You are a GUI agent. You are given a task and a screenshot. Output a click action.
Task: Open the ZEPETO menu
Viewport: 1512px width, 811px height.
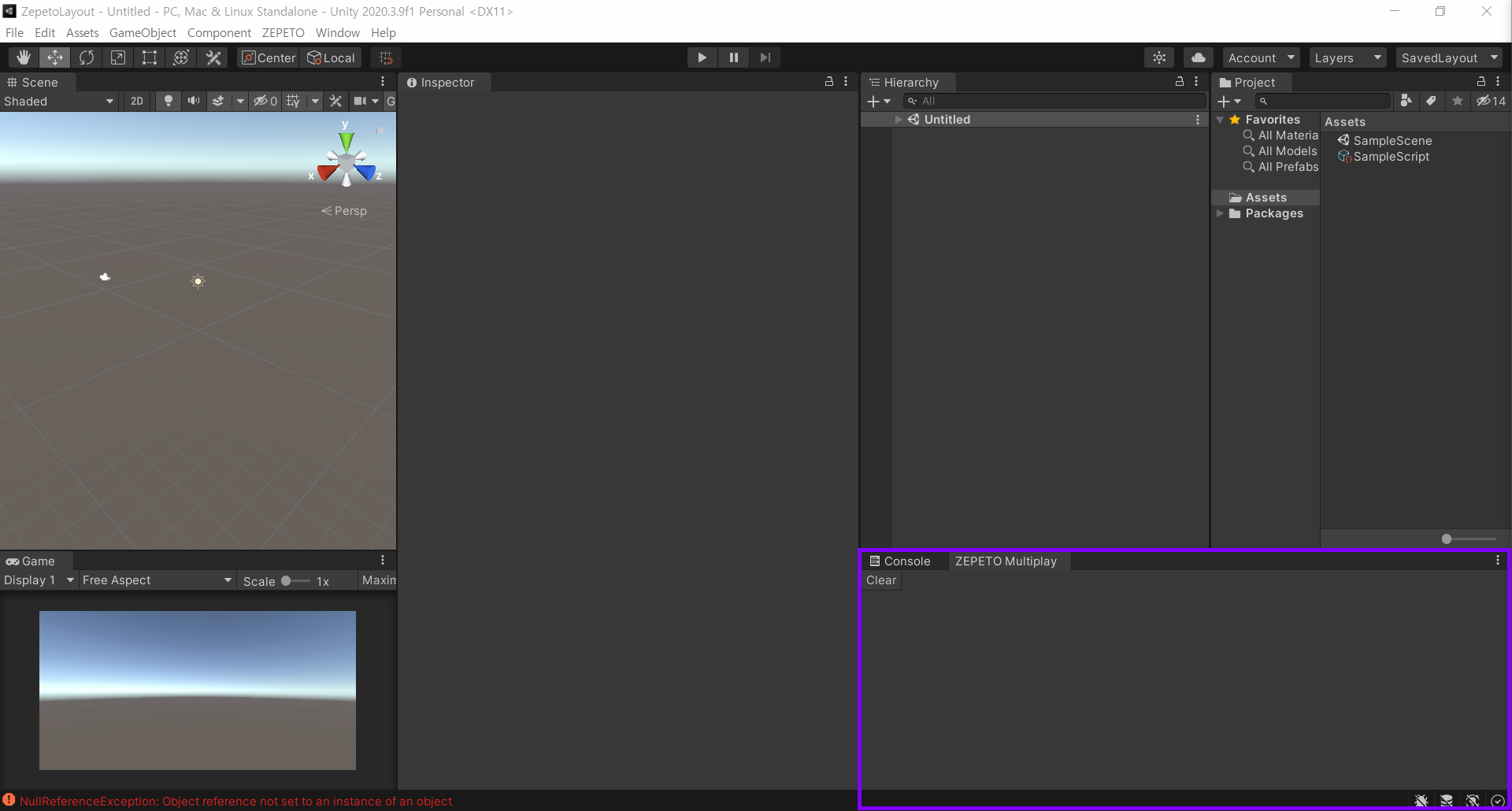point(283,32)
